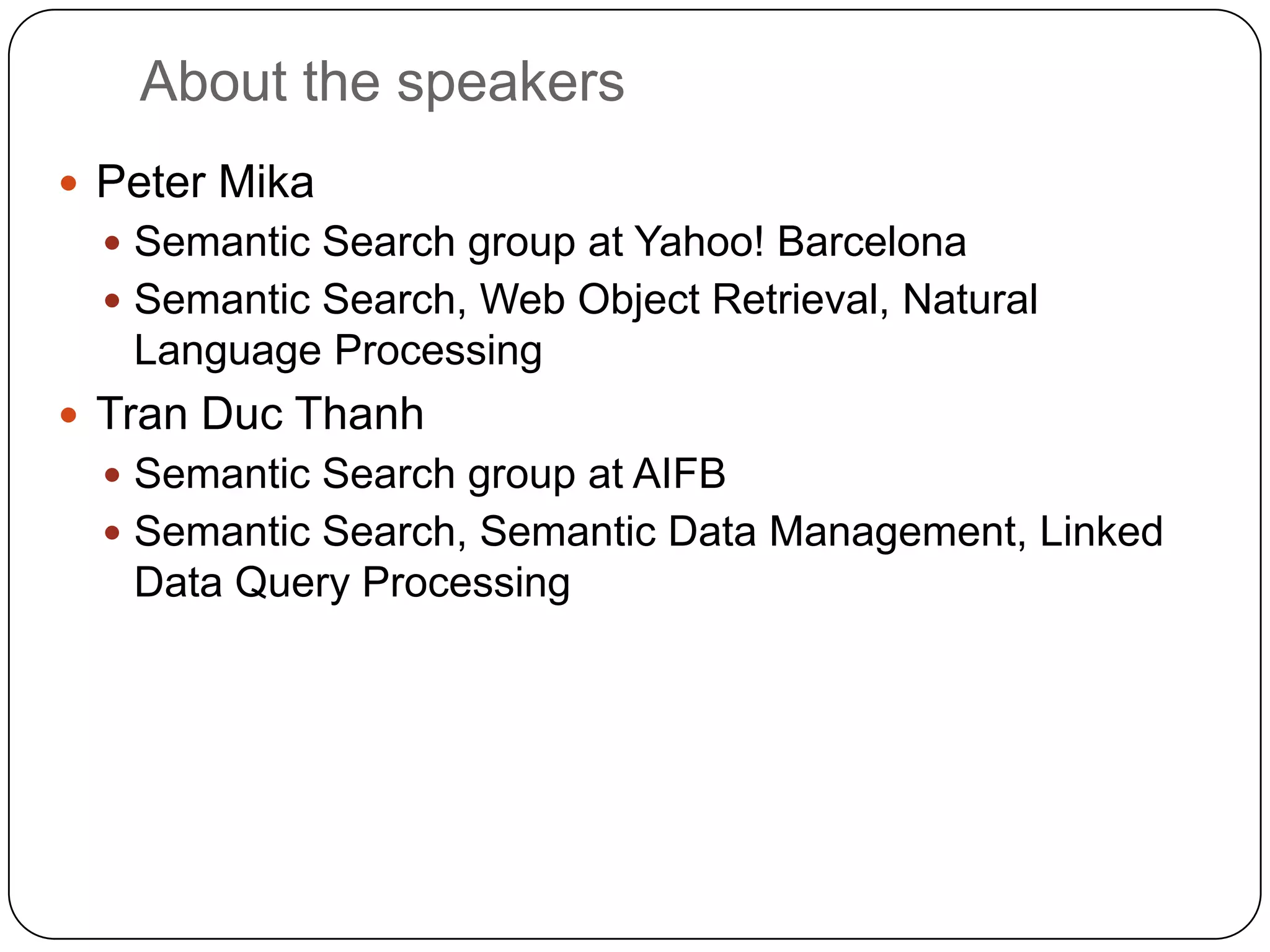The image size is (1270, 952).
Task: Click the line Semantic Search group at Yahoo! Barcelona
Action: pos(550,242)
